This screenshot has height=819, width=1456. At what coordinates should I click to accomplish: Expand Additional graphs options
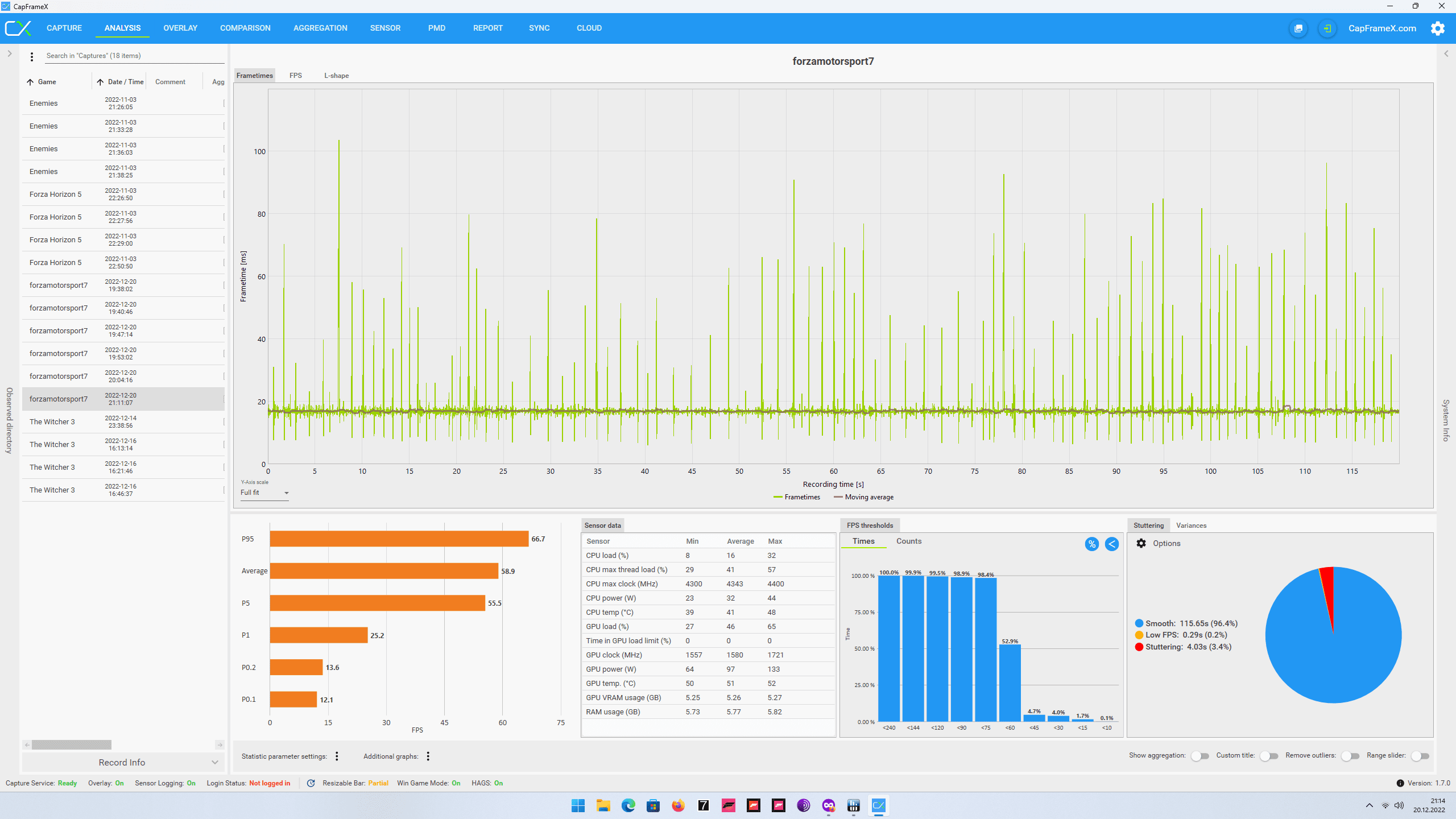(x=429, y=756)
